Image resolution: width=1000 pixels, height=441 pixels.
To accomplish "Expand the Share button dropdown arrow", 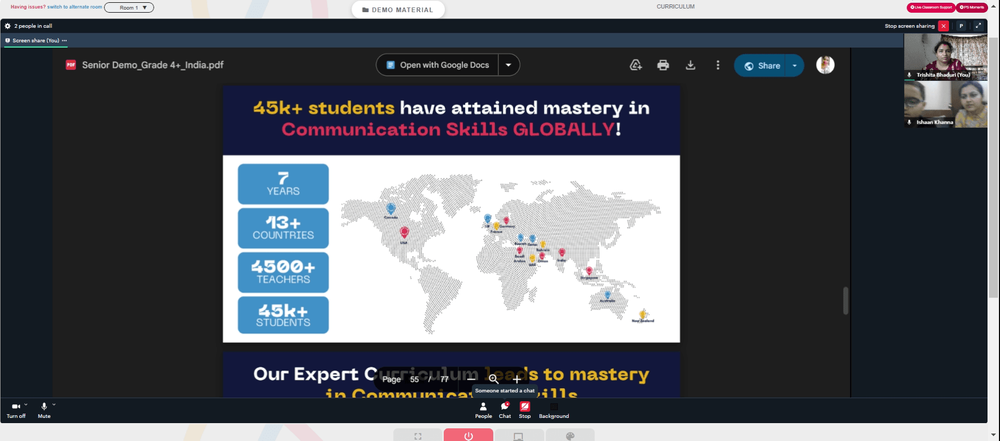I will pos(795,65).
